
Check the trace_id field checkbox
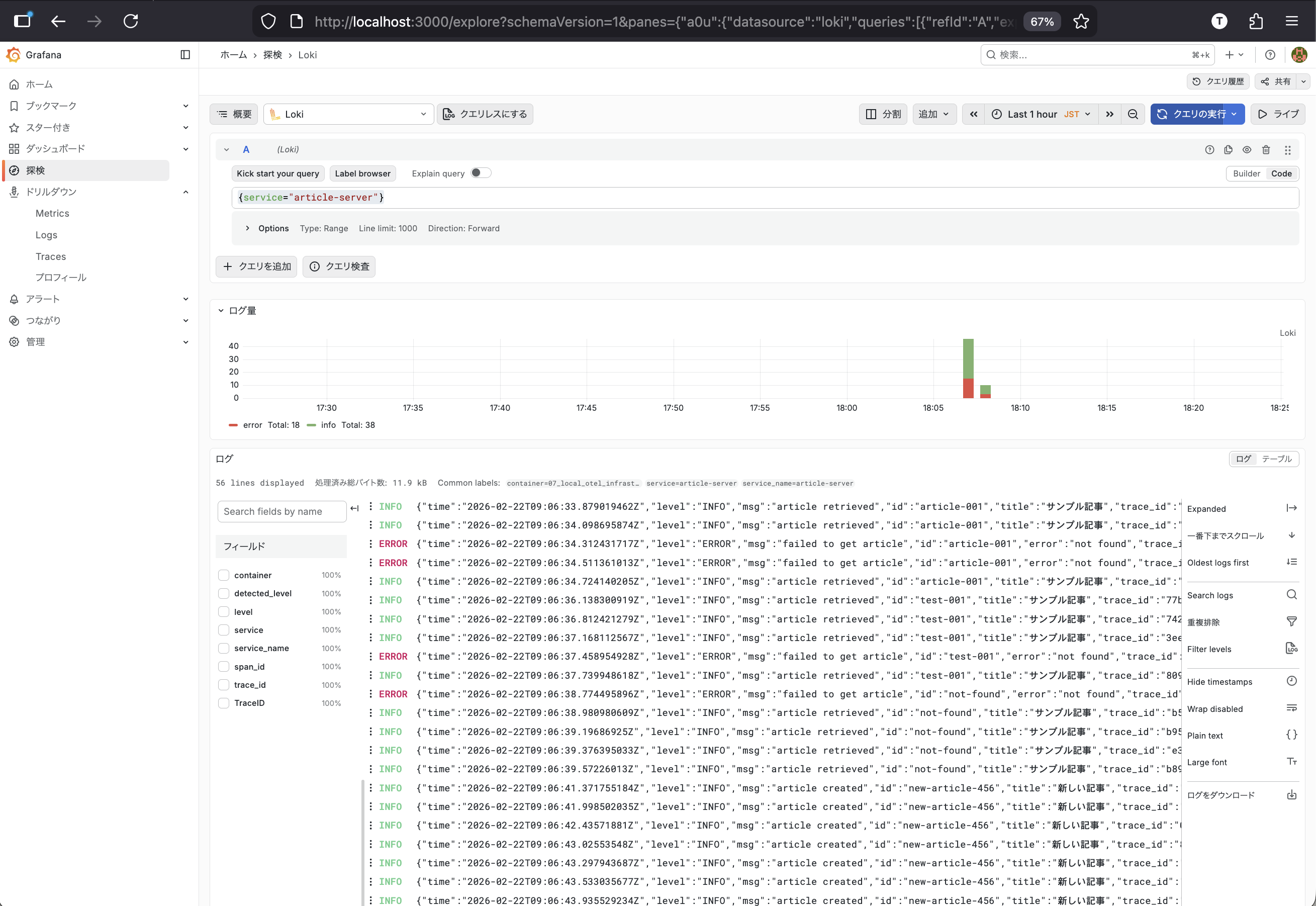pos(224,685)
